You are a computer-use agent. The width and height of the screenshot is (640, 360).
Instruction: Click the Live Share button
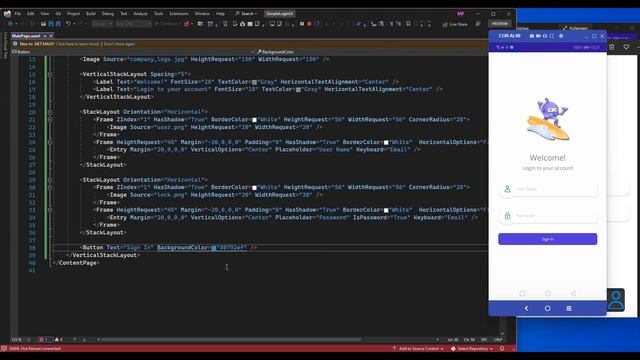[x=455, y=24]
